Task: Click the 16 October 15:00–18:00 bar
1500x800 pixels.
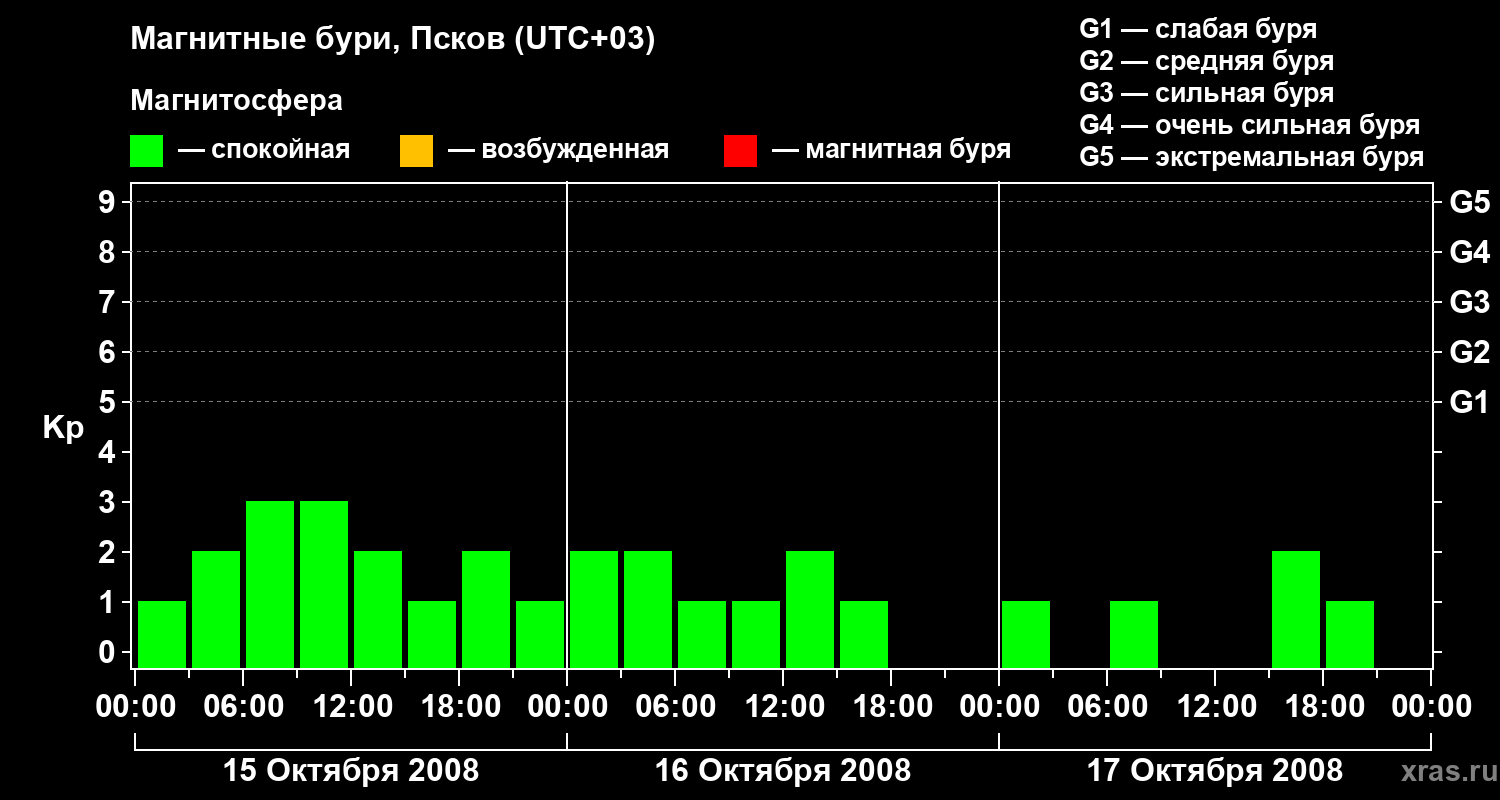Action: (x=864, y=634)
